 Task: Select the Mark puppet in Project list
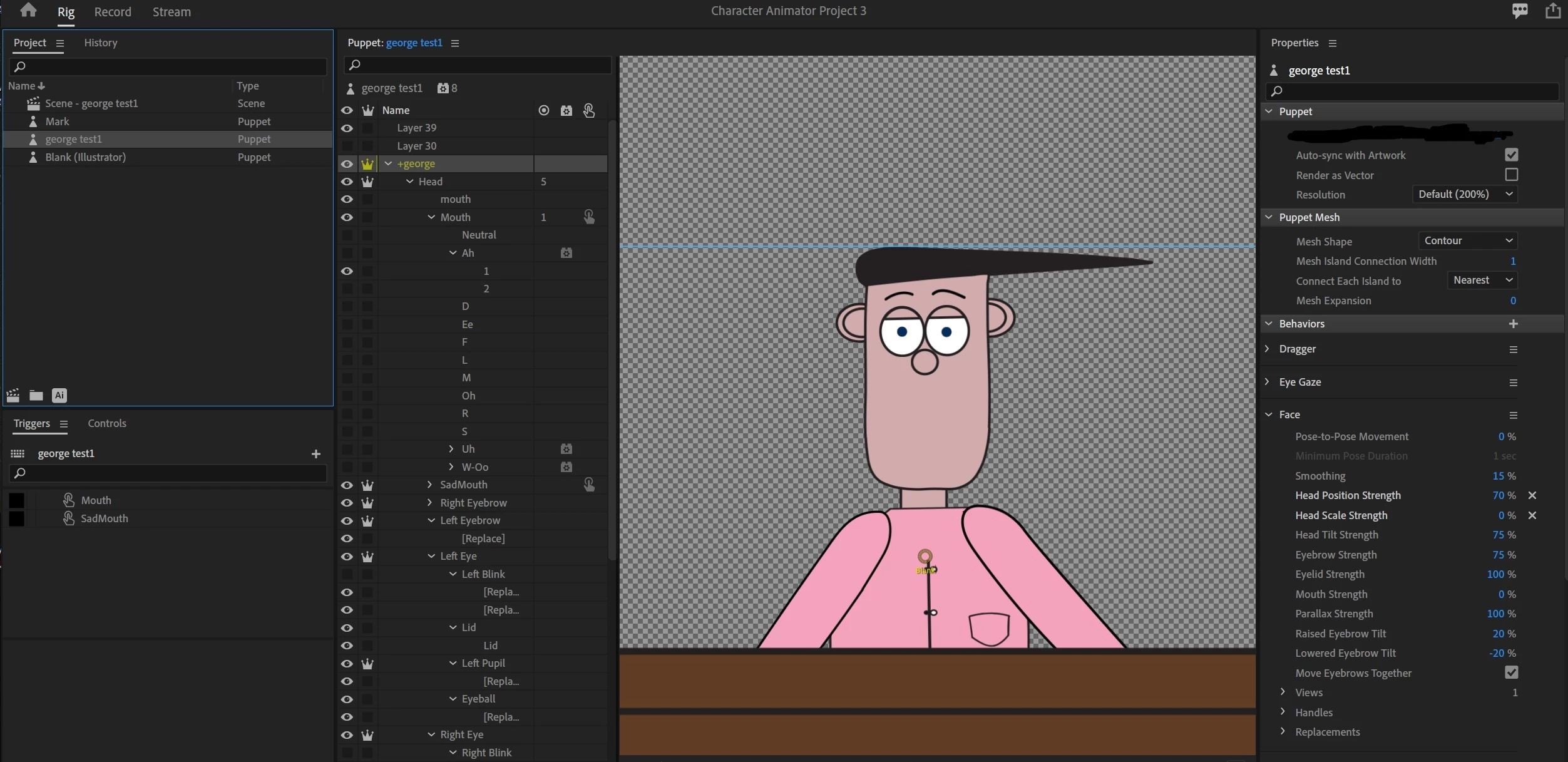click(x=58, y=121)
